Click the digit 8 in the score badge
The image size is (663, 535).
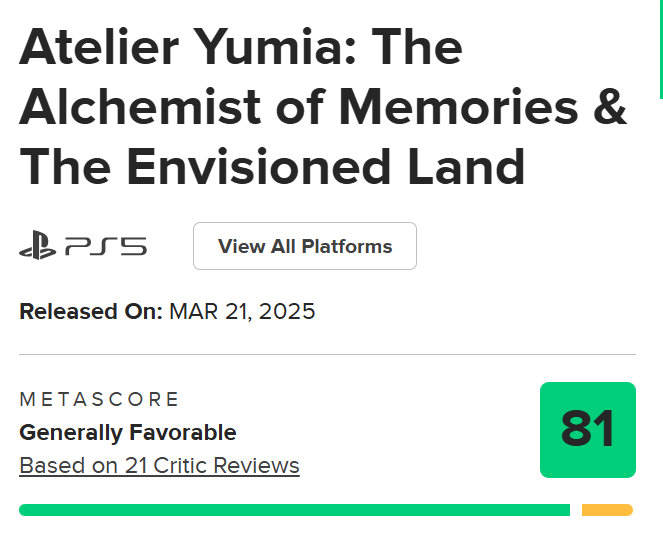click(x=575, y=428)
